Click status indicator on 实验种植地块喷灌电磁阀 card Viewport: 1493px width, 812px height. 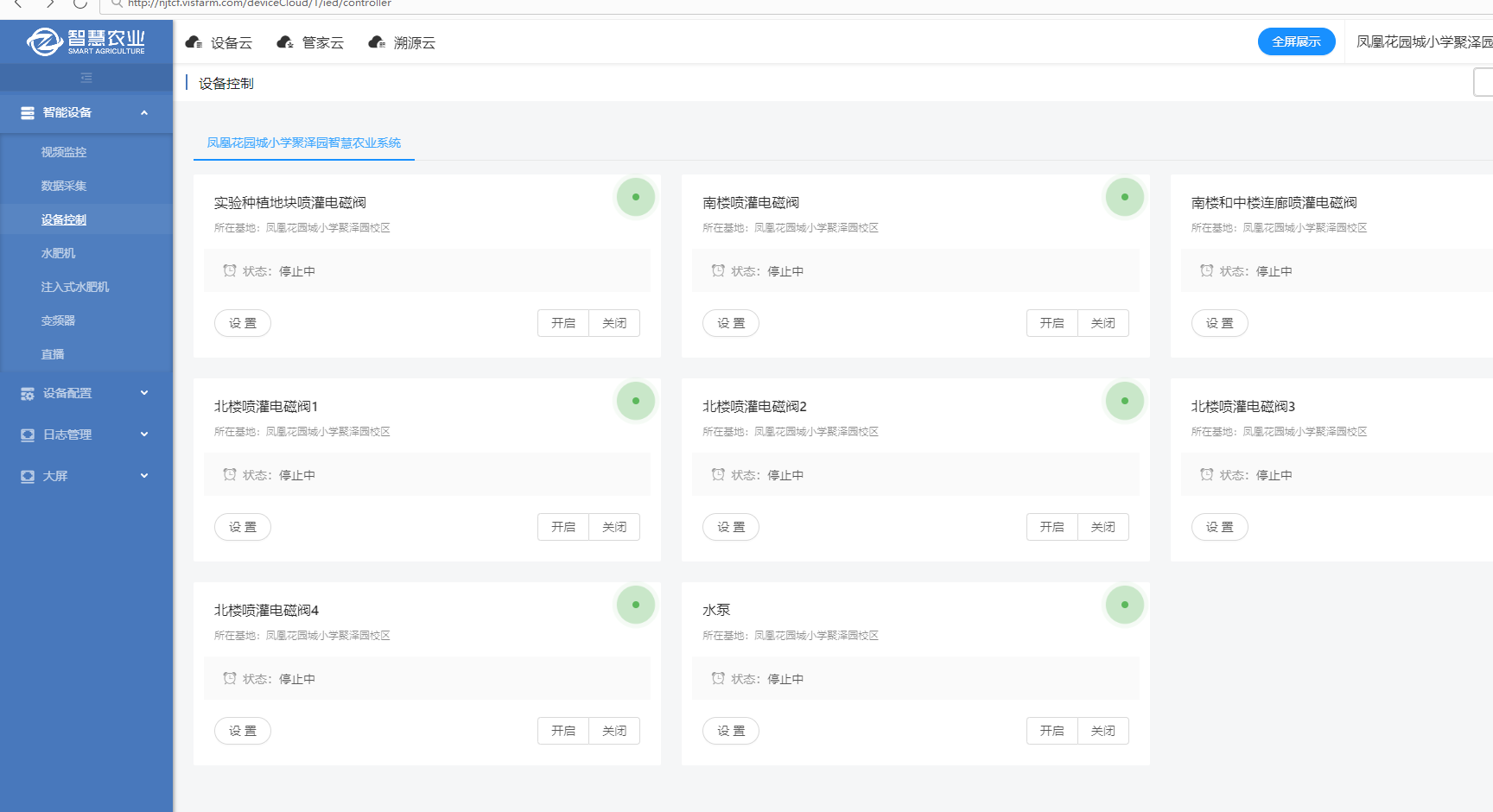pyautogui.click(x=636, y=197)
